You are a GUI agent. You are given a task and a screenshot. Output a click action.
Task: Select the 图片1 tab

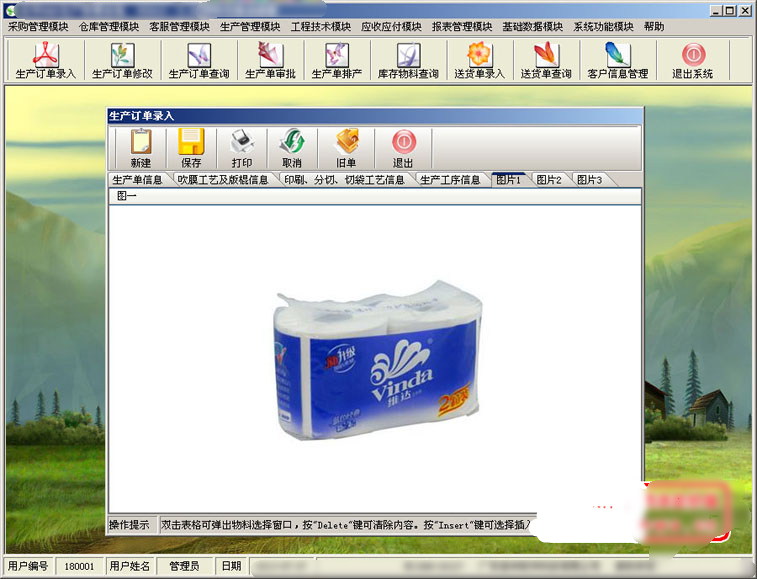509,180
